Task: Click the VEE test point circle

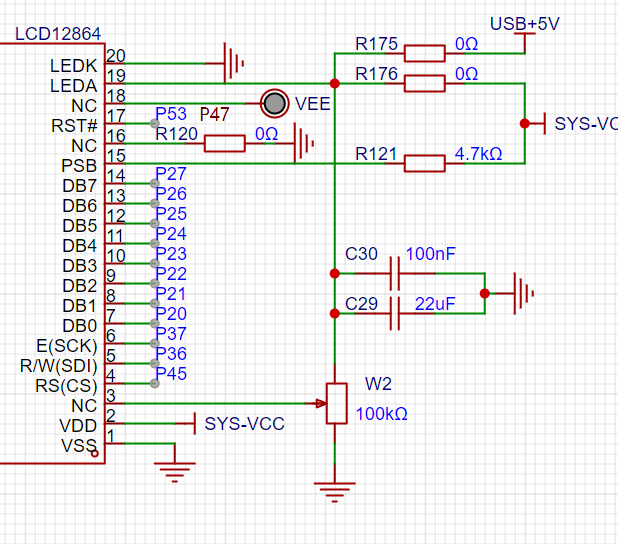Action: 274,103
